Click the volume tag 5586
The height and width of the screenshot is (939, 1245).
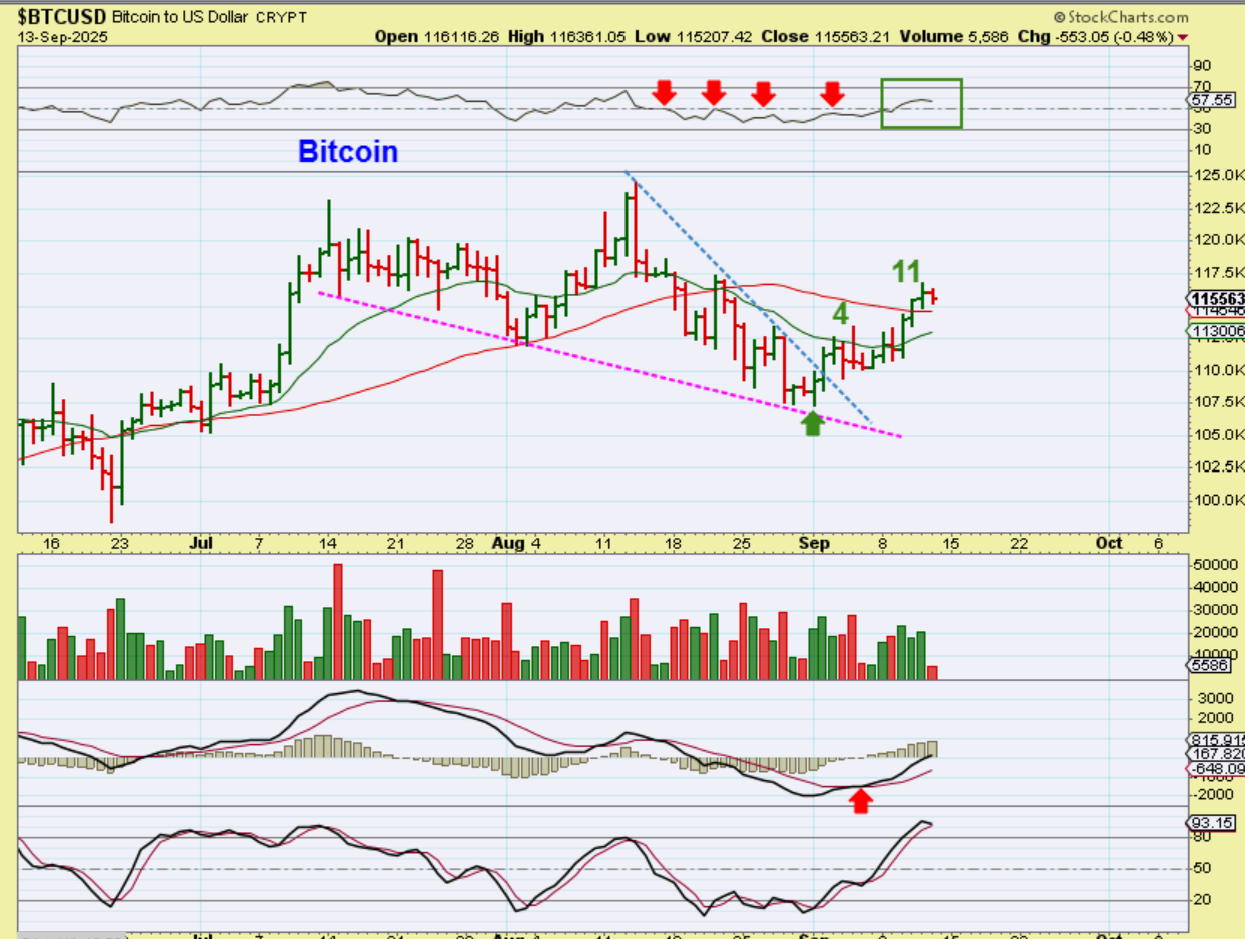pyautogui.click(x=1208, y=665)
